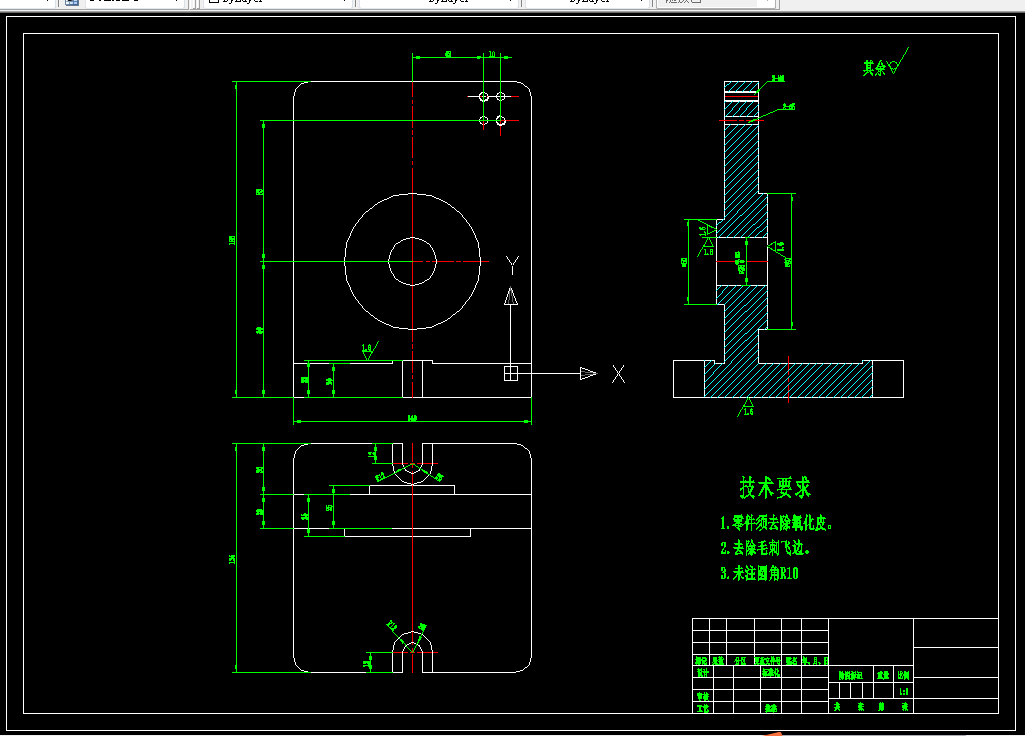The image size is (1025, 736).
Task: Click the 1:1 scale value in title block
Action: (903, 692)
